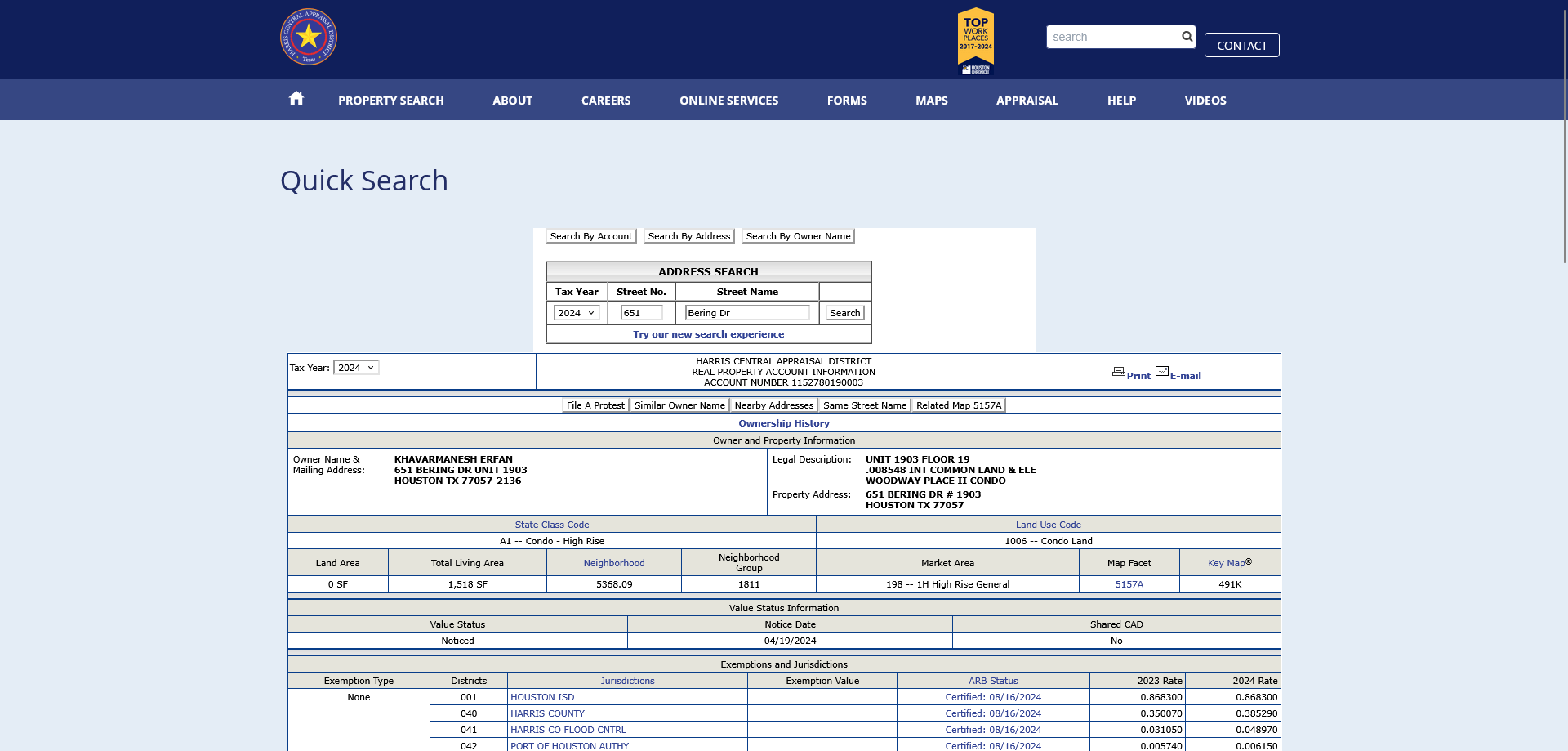1568x751 pixels.
Task: Click the Same Street Name button
Action: click(865, 405)
